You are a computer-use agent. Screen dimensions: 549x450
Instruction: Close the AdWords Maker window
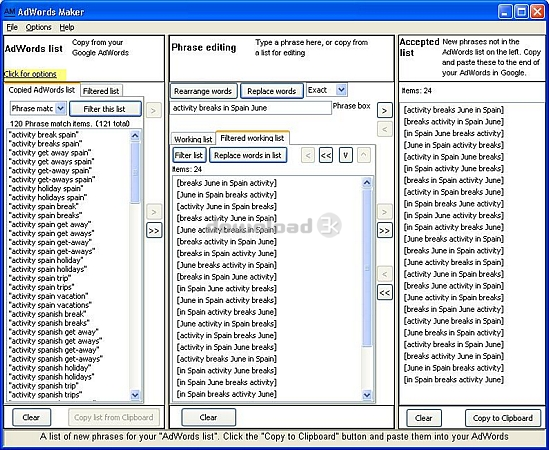tap(537, 12)
